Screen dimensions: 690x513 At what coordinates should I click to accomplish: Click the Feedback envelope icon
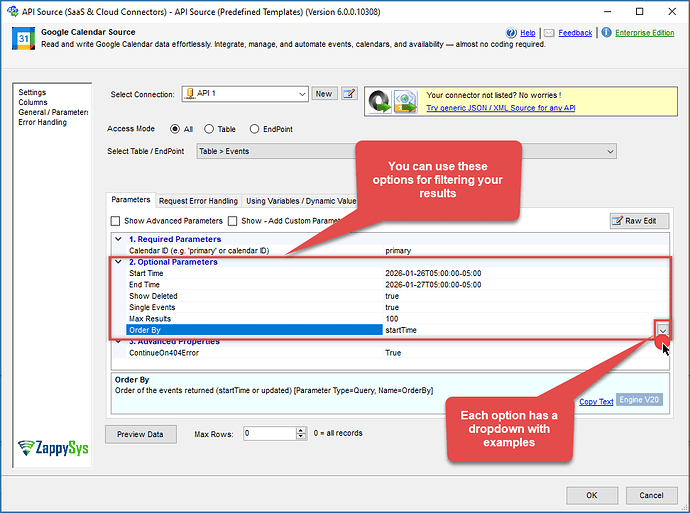550,33
